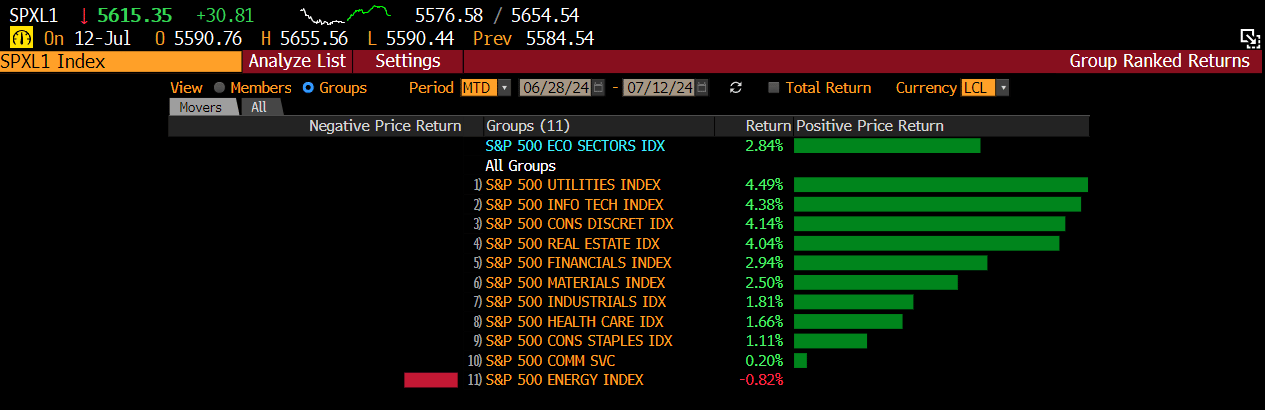Click the 2.84% return for ECO SECTORS
Screen dimensions: 1265x410
(x=764, y=146)
